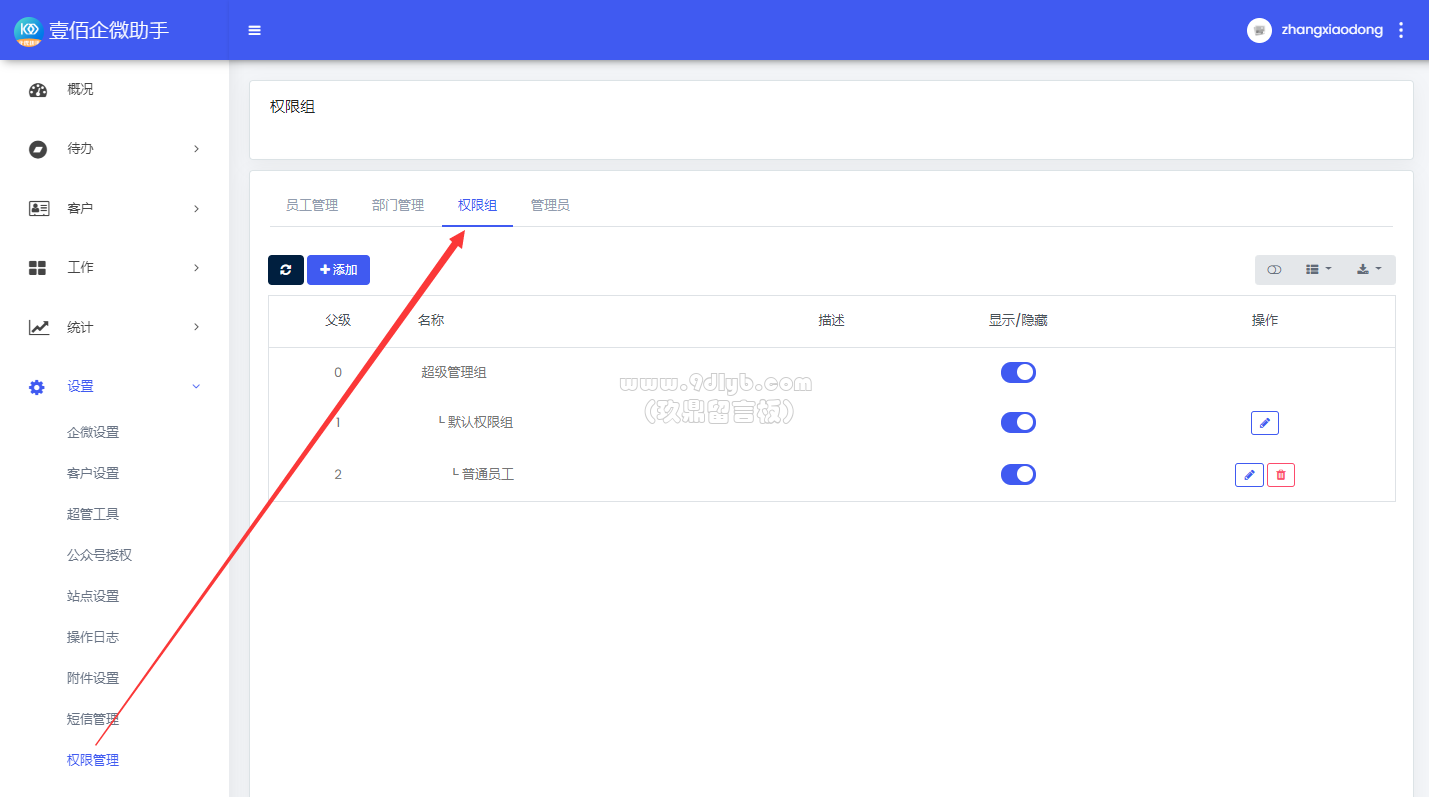Click the 待办 compass icon
This screenshot has height=797, width=1429.
(x=38, y=149)
